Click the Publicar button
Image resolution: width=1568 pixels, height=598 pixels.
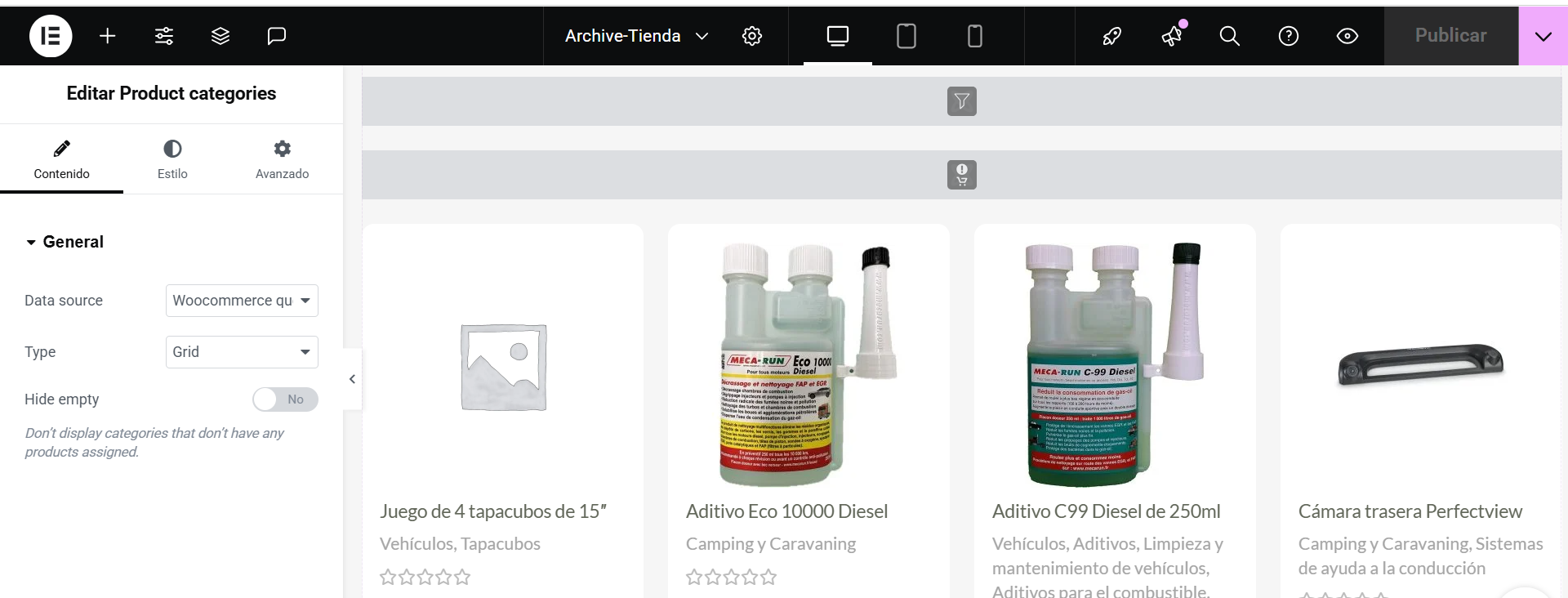(1451, 36)
